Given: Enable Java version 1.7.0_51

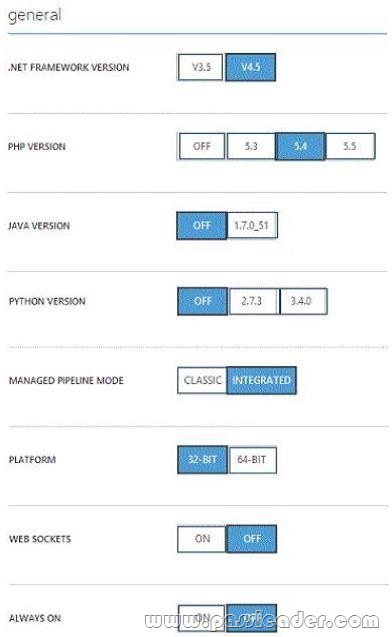Looking at the screenshot, I should [252, 225].
